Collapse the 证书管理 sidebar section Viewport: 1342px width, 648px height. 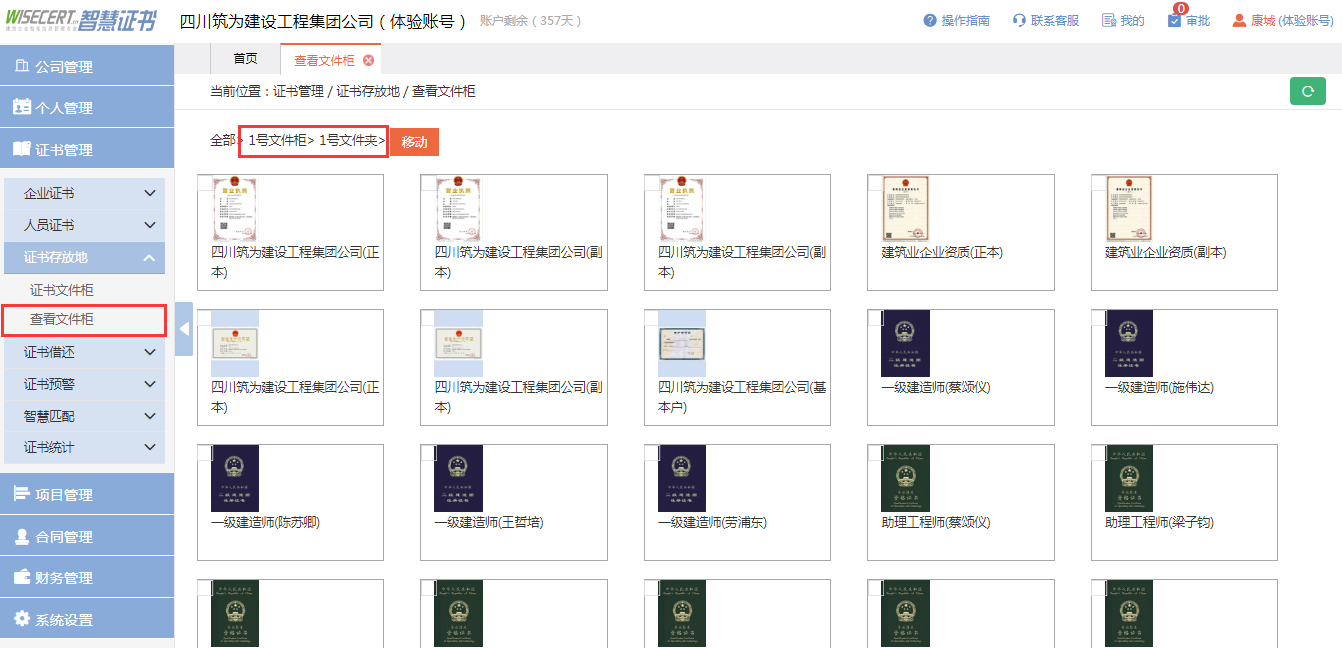point(87,150)
